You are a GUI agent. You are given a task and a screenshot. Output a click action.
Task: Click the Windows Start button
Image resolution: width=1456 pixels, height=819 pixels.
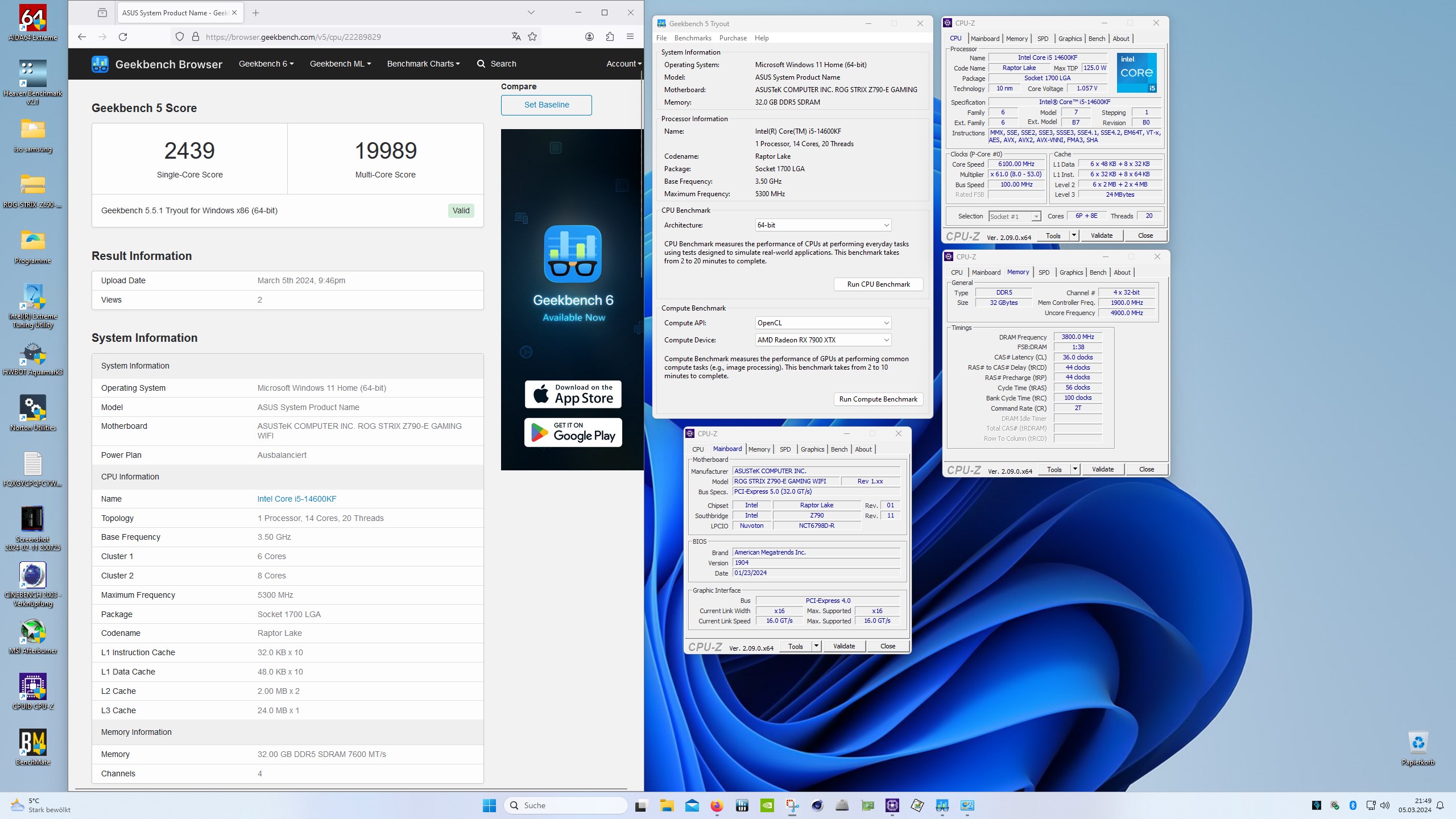point(489,805)
